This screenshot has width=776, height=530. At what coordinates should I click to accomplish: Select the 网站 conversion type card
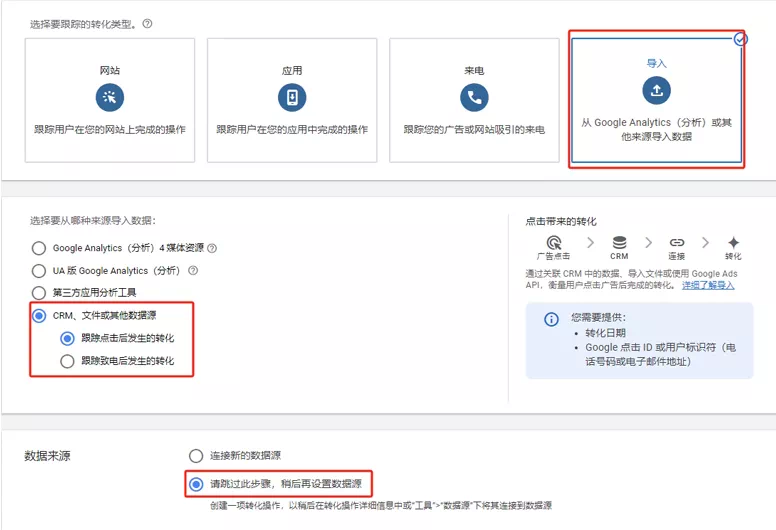click(110, 100)
